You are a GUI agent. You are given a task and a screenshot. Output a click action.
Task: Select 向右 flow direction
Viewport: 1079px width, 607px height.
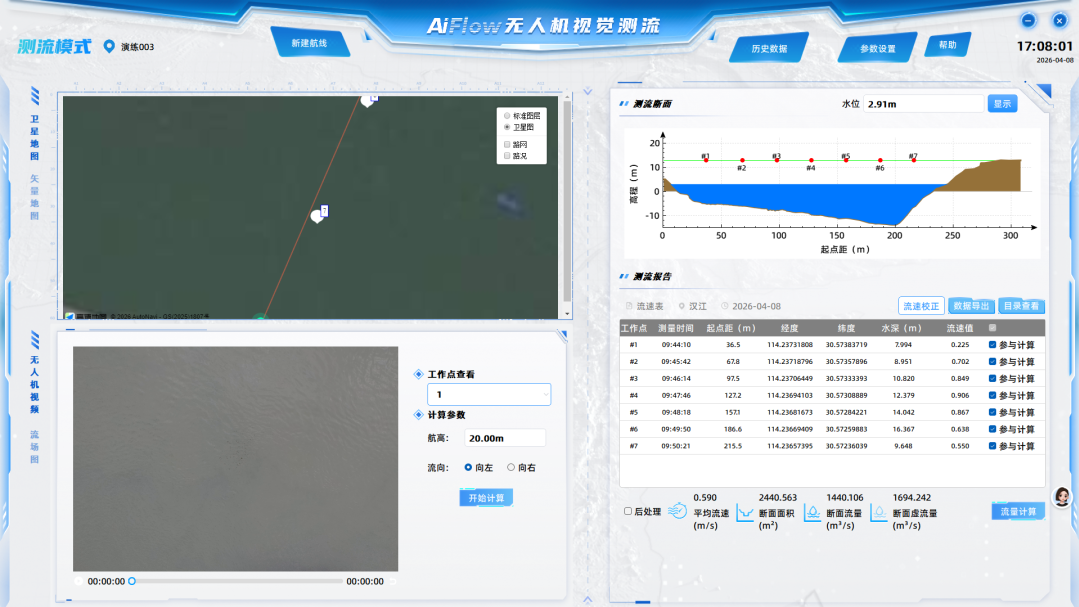(x=511, y=467)
